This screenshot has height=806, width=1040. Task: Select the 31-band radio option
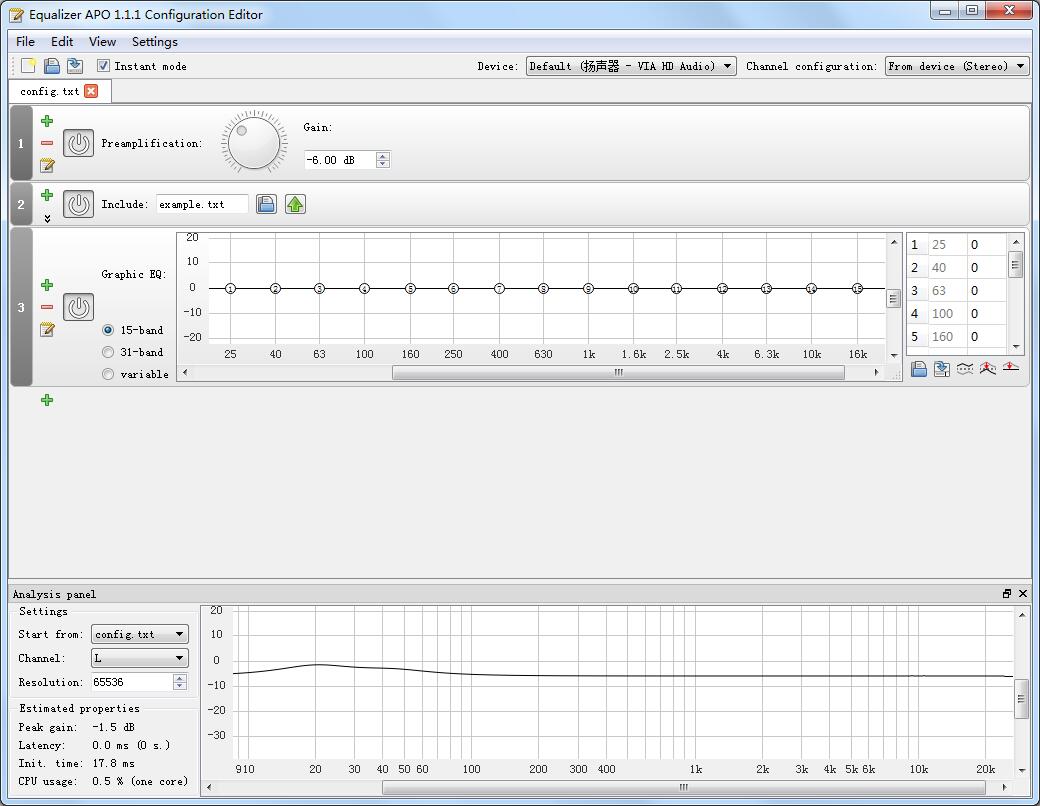tap(108, 352)
